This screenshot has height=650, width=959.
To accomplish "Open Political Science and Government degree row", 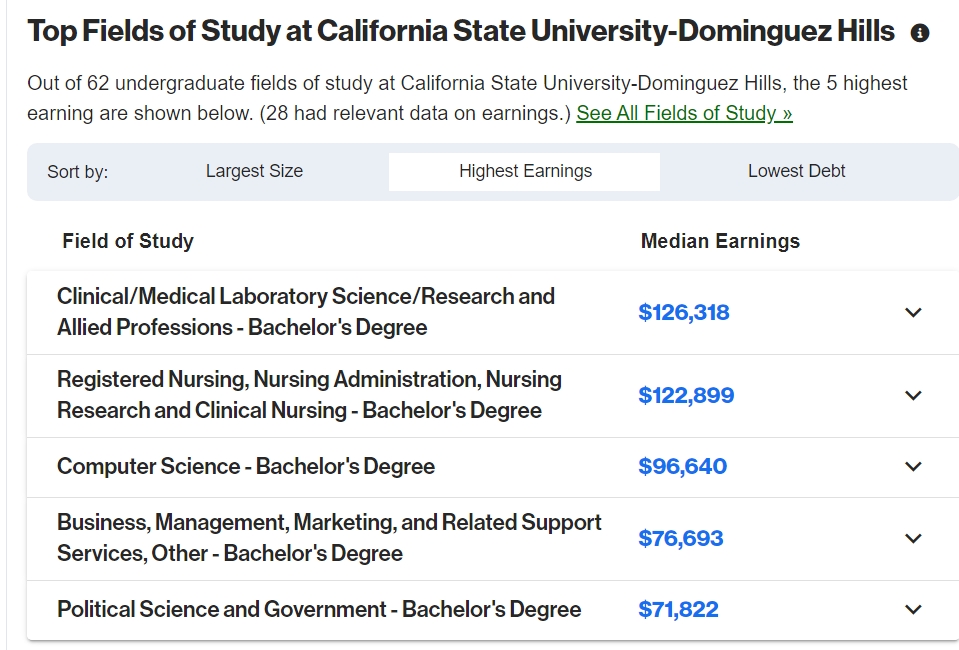I will point(493,610).
